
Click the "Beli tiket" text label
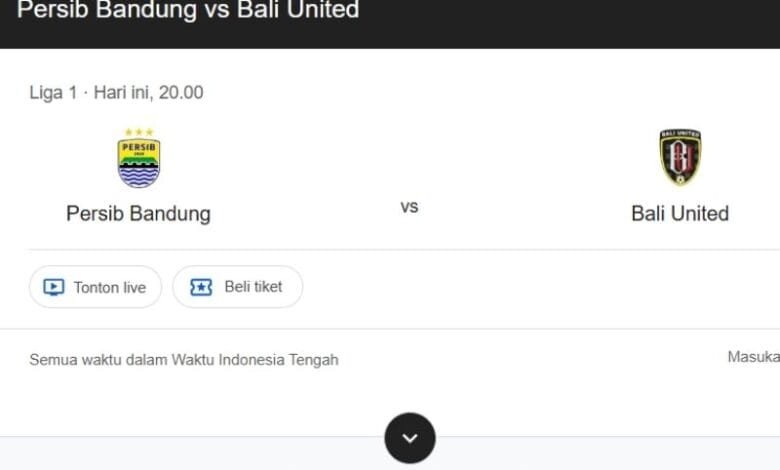(x=253, y=287)
